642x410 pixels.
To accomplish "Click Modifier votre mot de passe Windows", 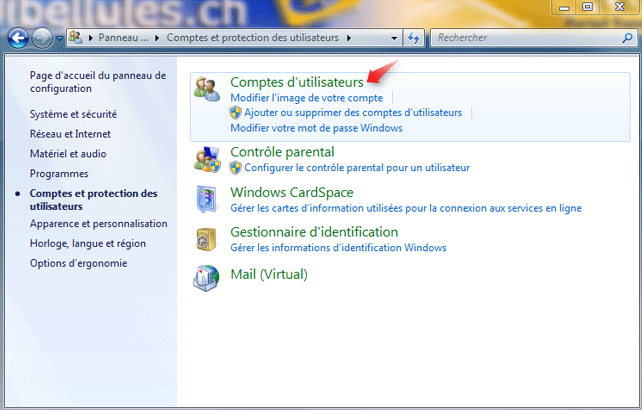I will (316, 128).
